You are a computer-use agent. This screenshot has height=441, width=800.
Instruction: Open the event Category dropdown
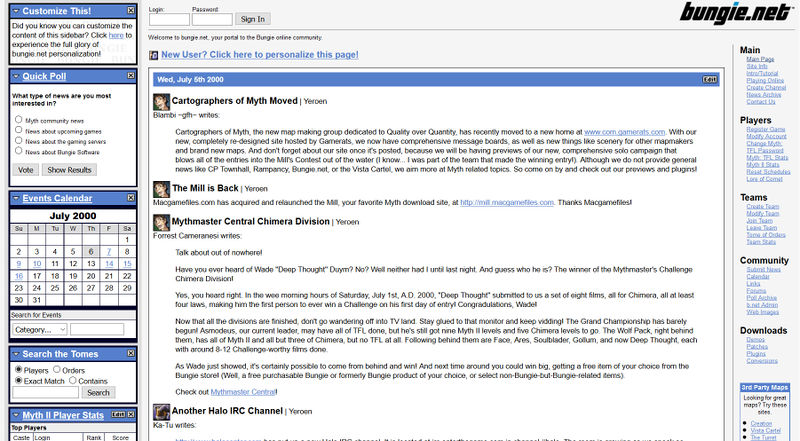pos(39,329)
